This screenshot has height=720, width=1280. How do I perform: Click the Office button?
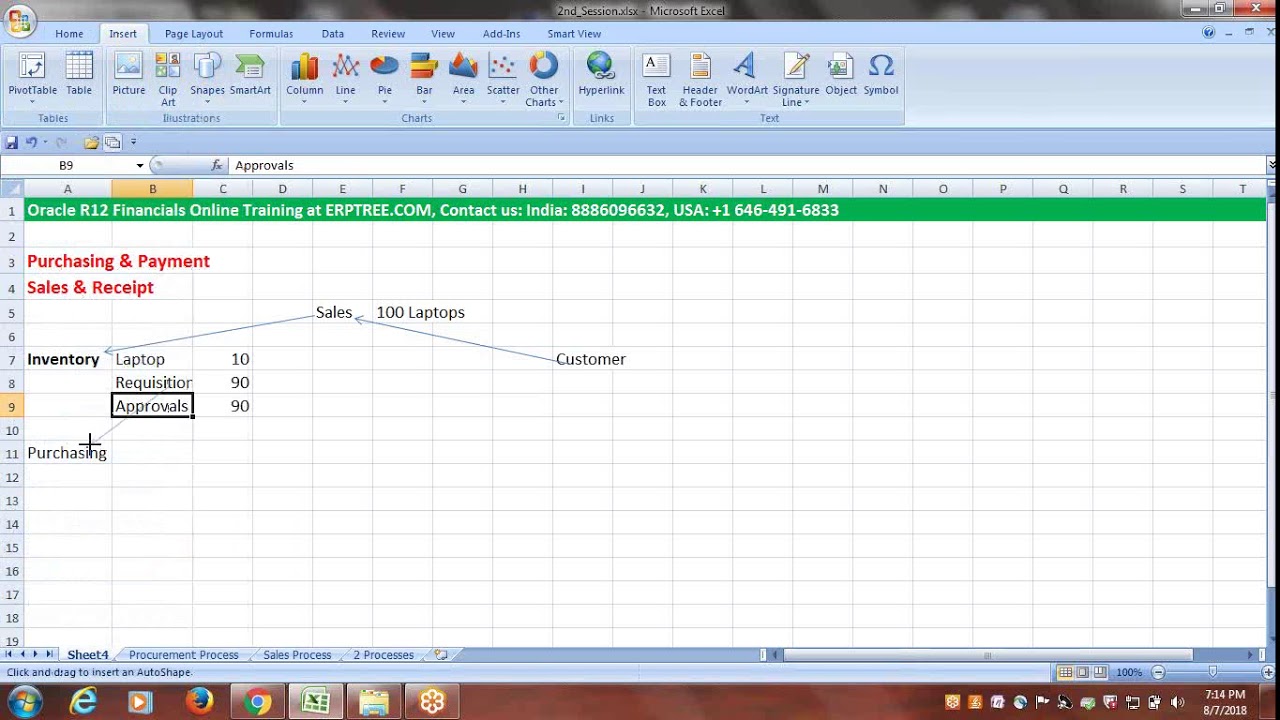19,19
